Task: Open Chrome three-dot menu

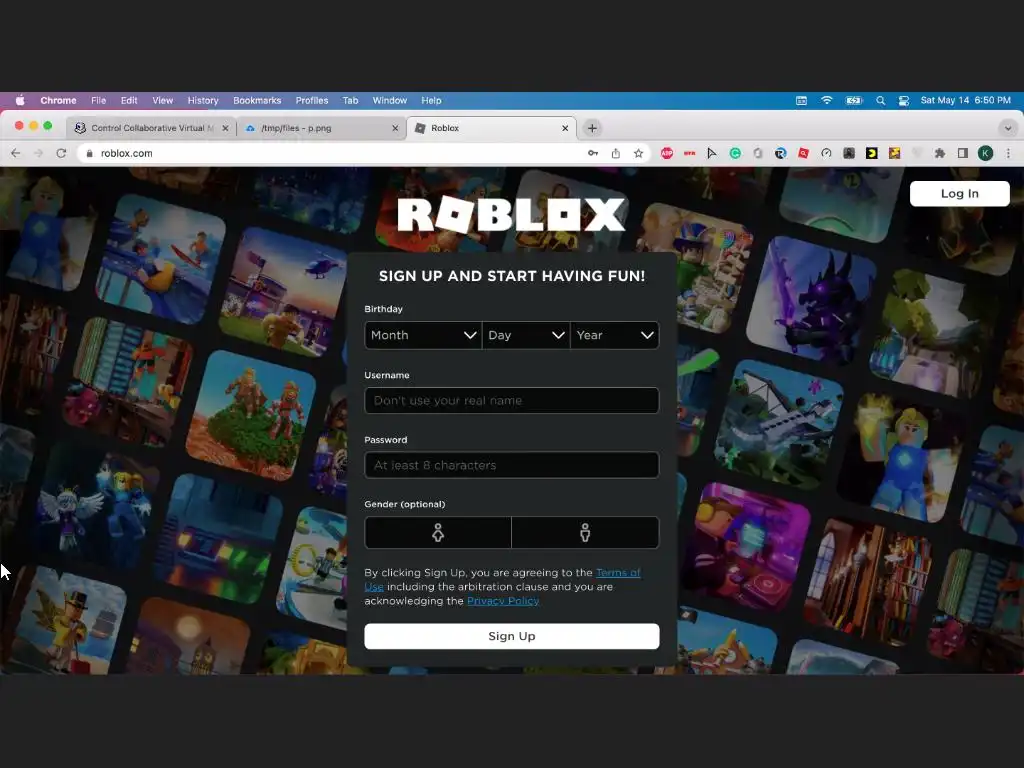Action: point(1008,153)
